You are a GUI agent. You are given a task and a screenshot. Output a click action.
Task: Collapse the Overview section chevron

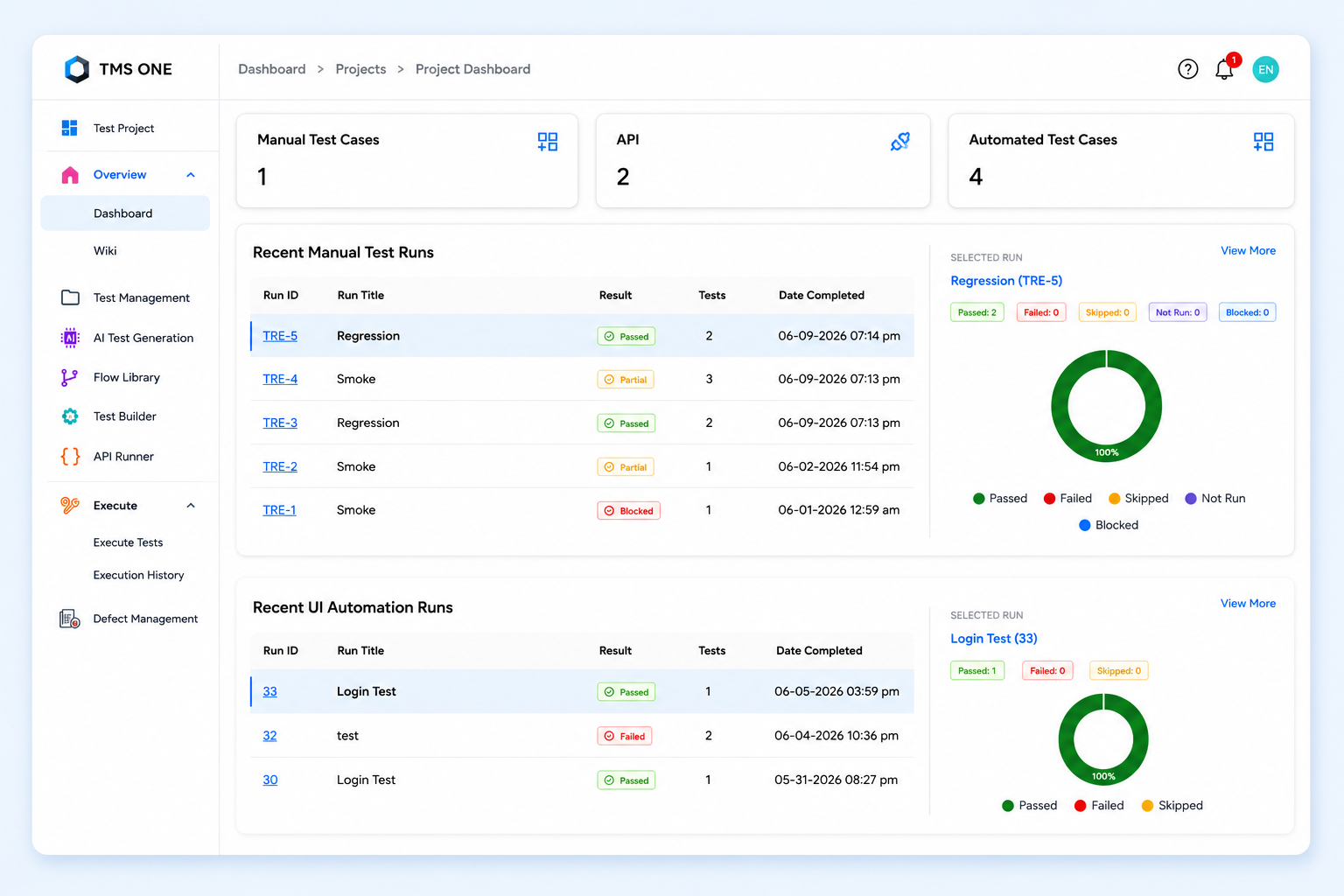191,175
